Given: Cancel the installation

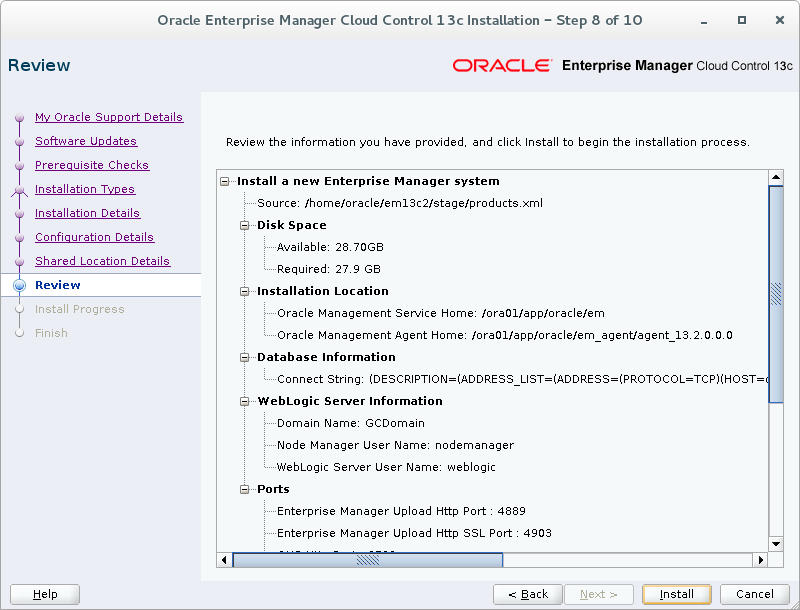Looking at the screenshot, I should tap(755, 594).
